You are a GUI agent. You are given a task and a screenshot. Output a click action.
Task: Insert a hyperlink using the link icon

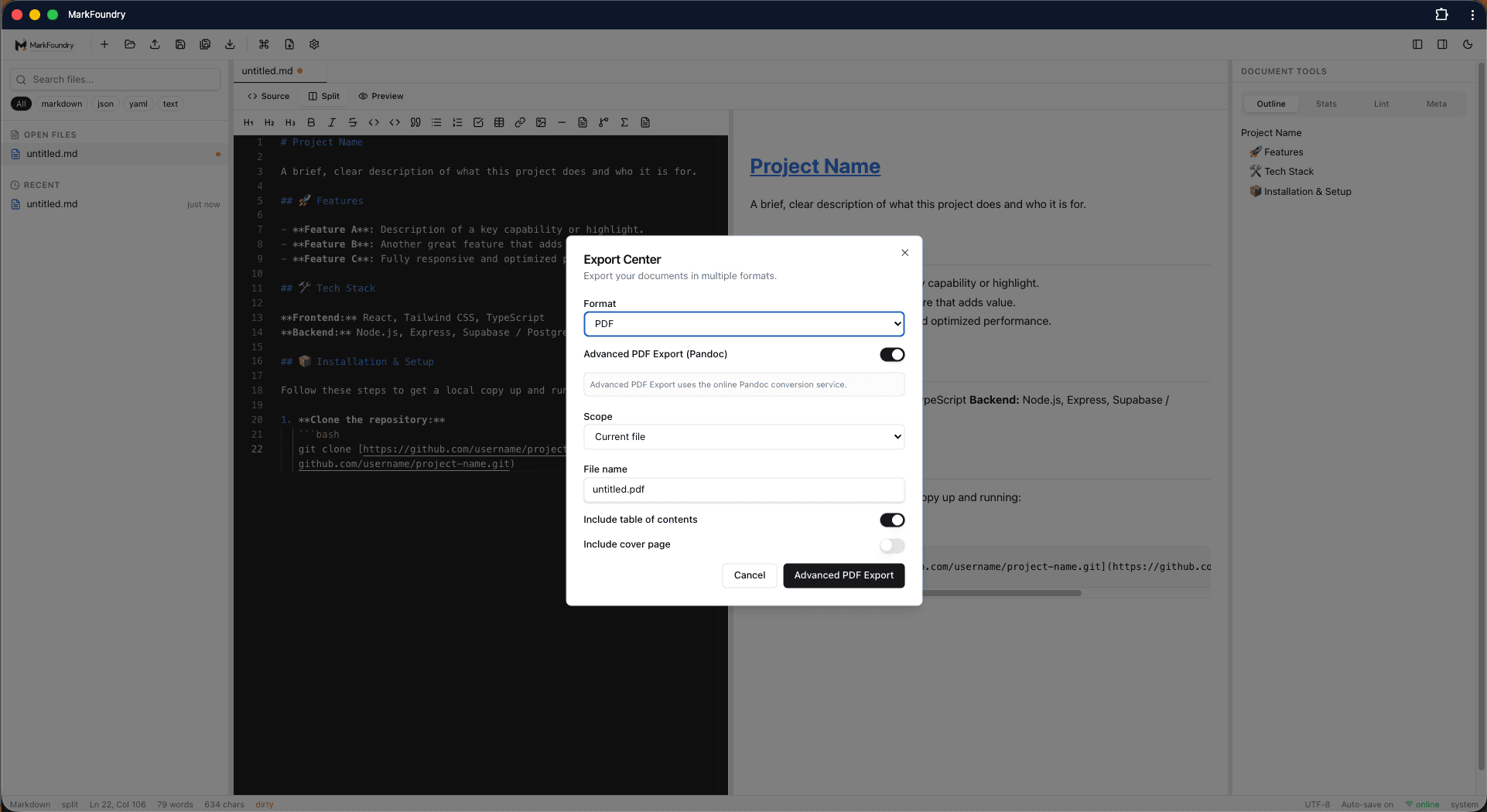(x=520, y=122)
